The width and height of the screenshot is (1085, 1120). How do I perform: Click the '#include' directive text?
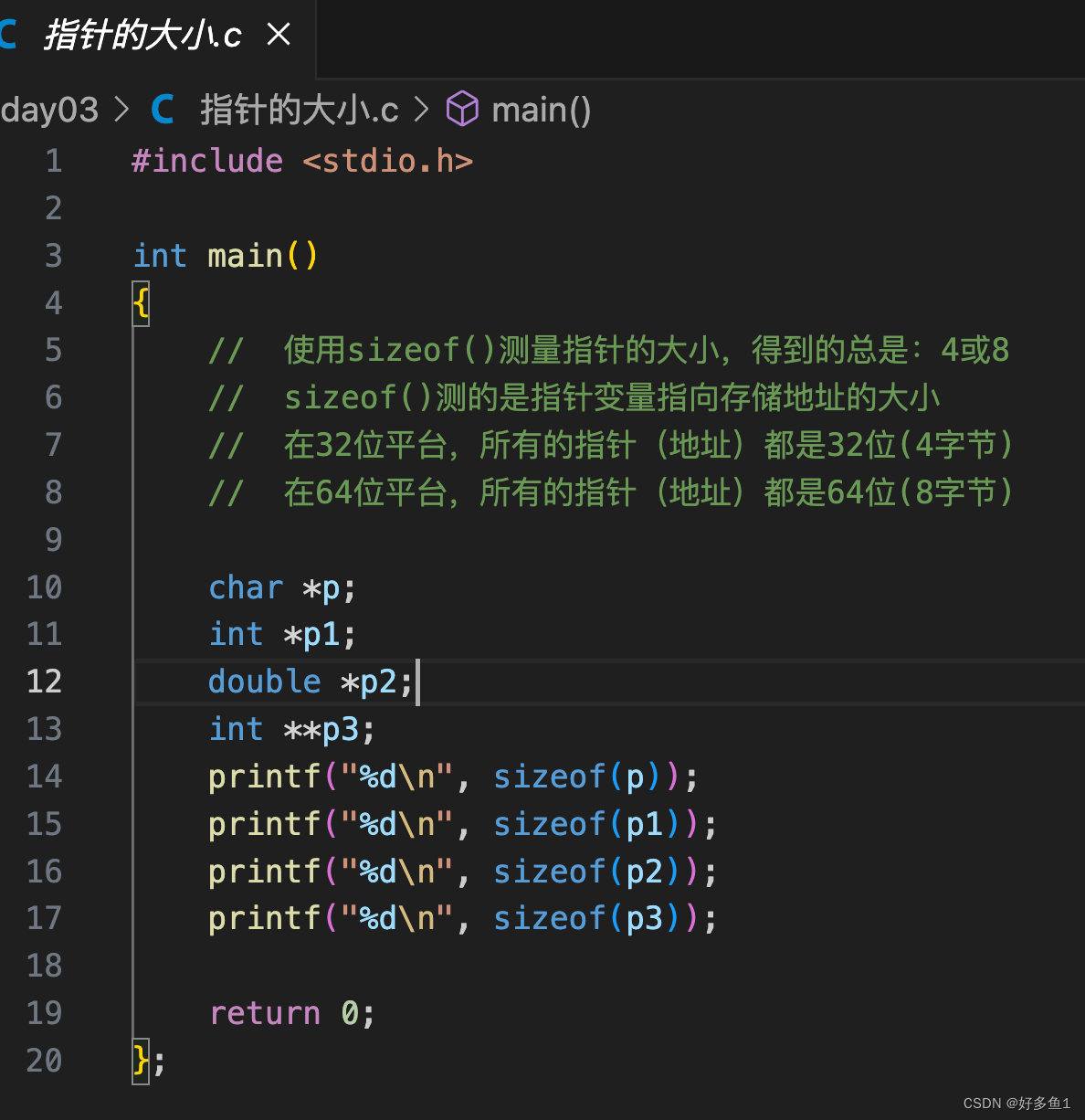pos(207,161)
